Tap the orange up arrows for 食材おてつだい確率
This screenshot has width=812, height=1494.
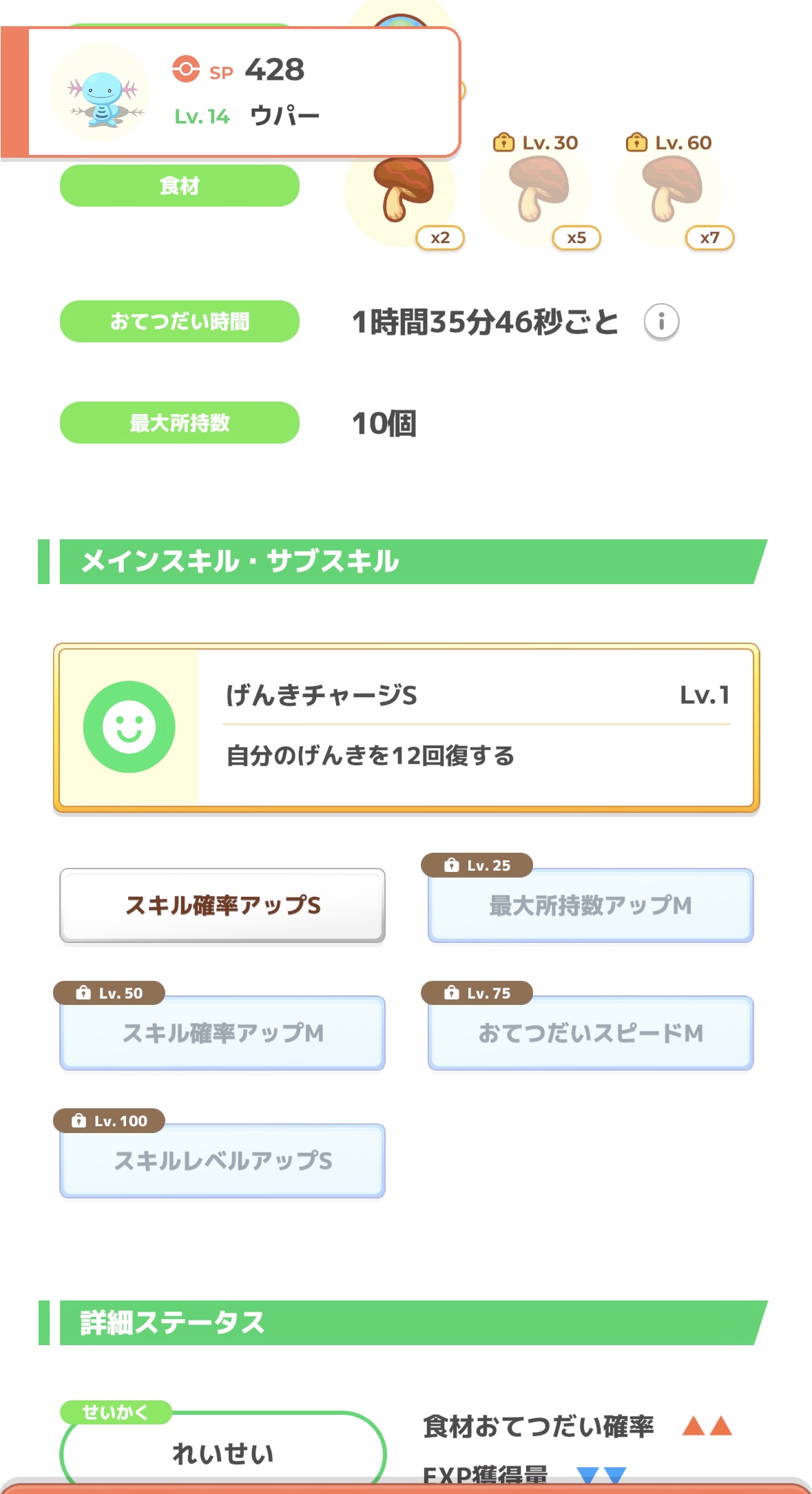point(707,1425)
